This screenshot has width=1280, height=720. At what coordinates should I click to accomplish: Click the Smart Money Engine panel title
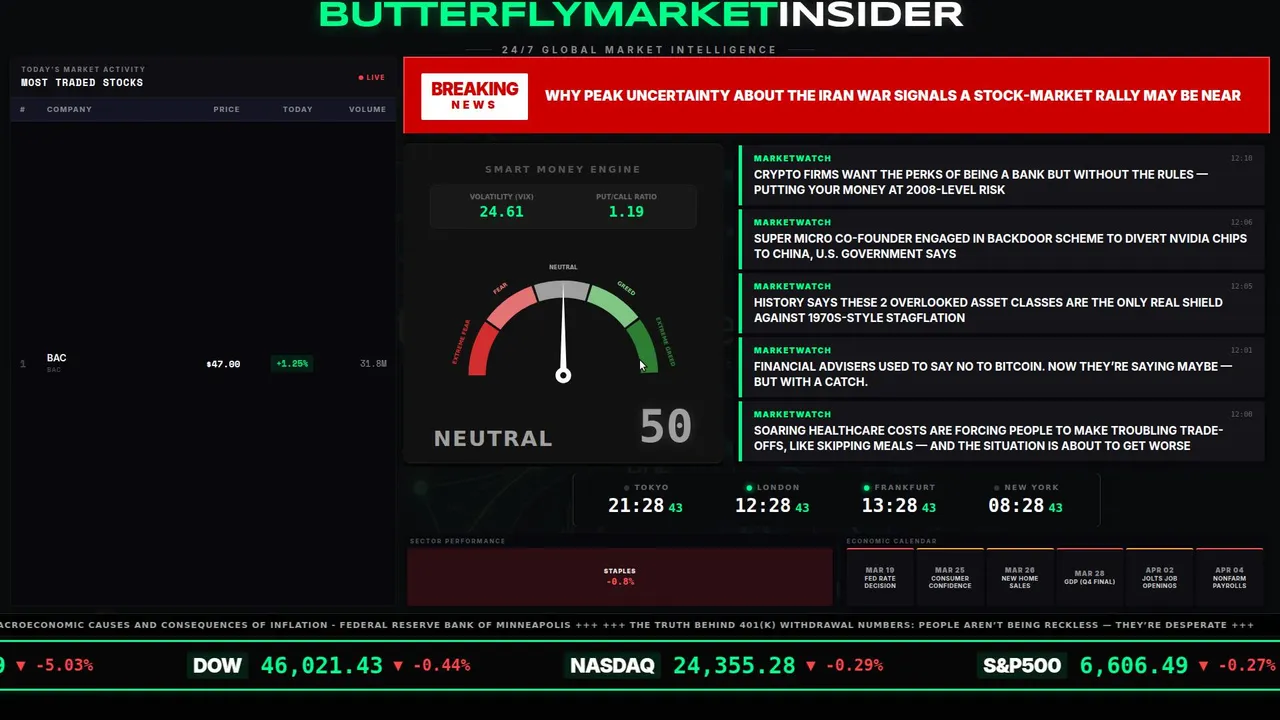tap(563, 170)
